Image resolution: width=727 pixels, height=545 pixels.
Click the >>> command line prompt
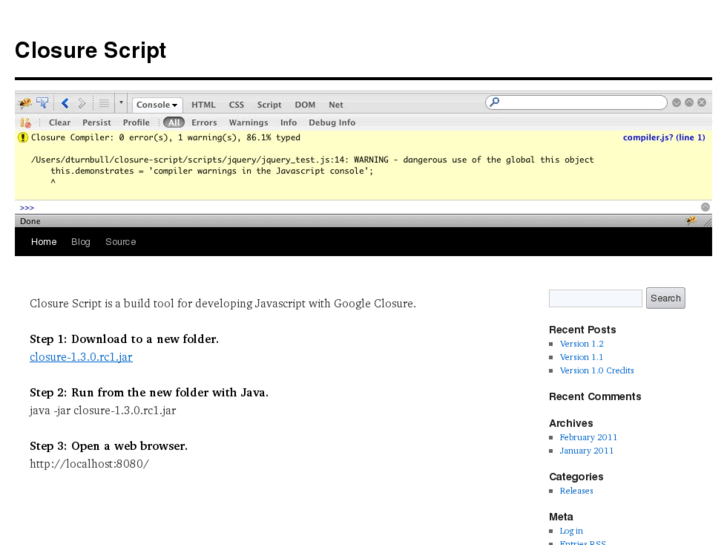[27, 207]
